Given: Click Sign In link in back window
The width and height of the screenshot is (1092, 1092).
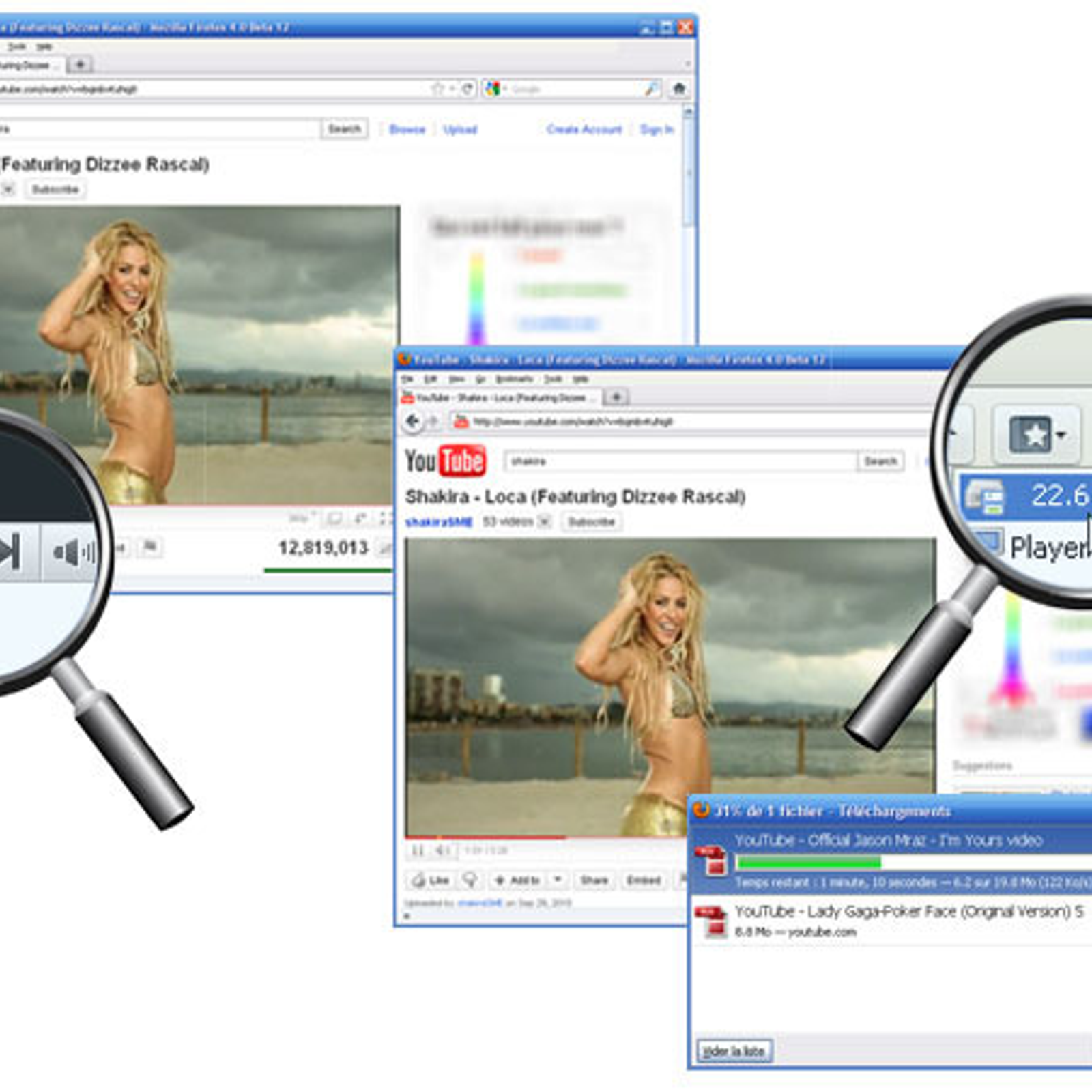Looking at the screenshot, I should click(657, 129).
